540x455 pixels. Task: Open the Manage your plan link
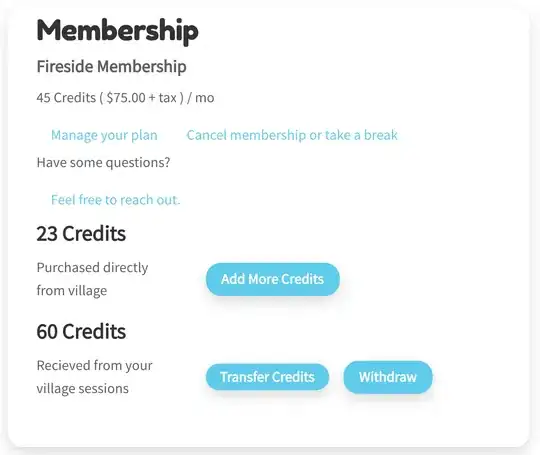pyautogui.click(x=104, y=135)
